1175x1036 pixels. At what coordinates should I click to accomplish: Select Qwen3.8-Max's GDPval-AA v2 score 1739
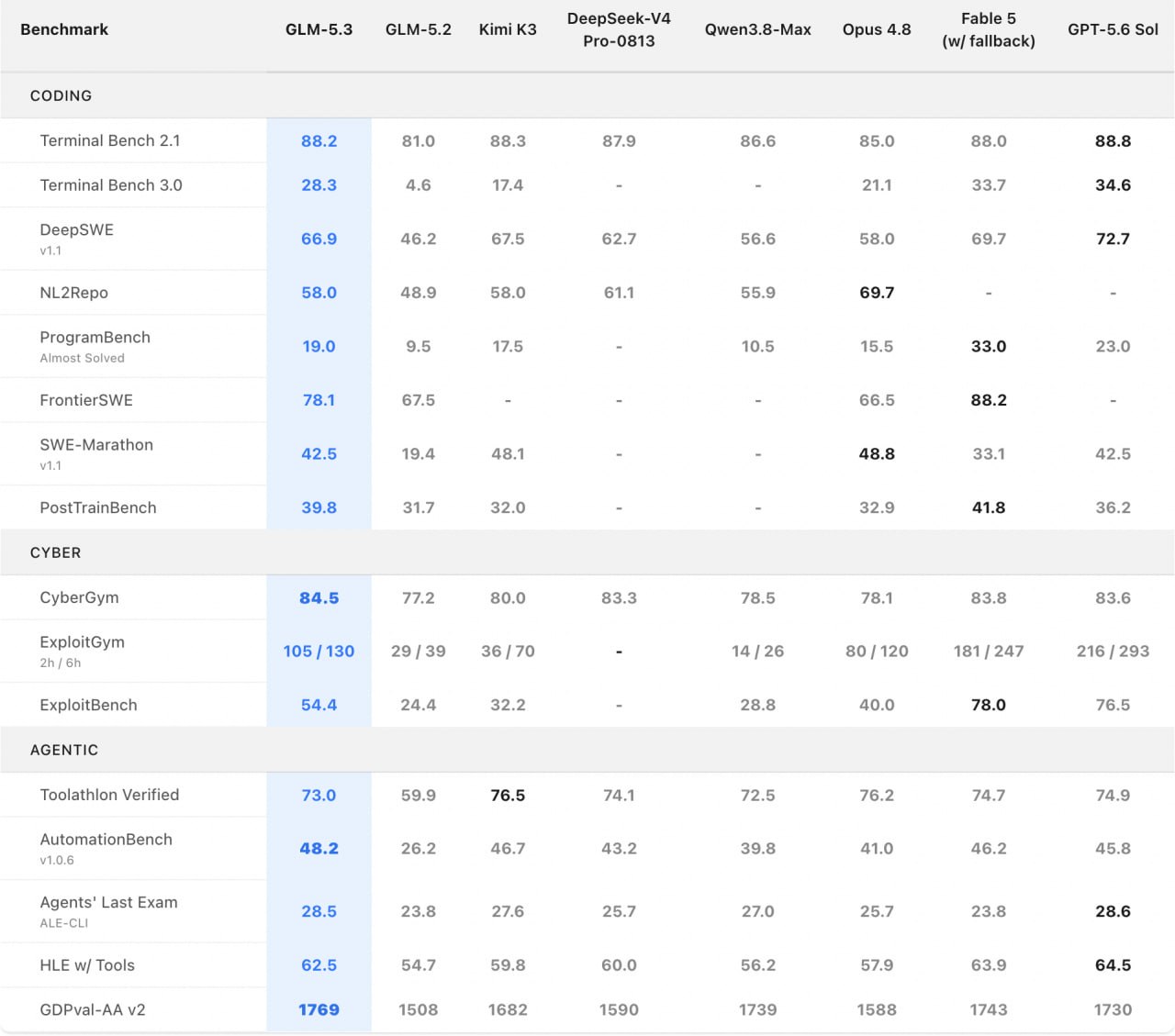(758, 1010)
